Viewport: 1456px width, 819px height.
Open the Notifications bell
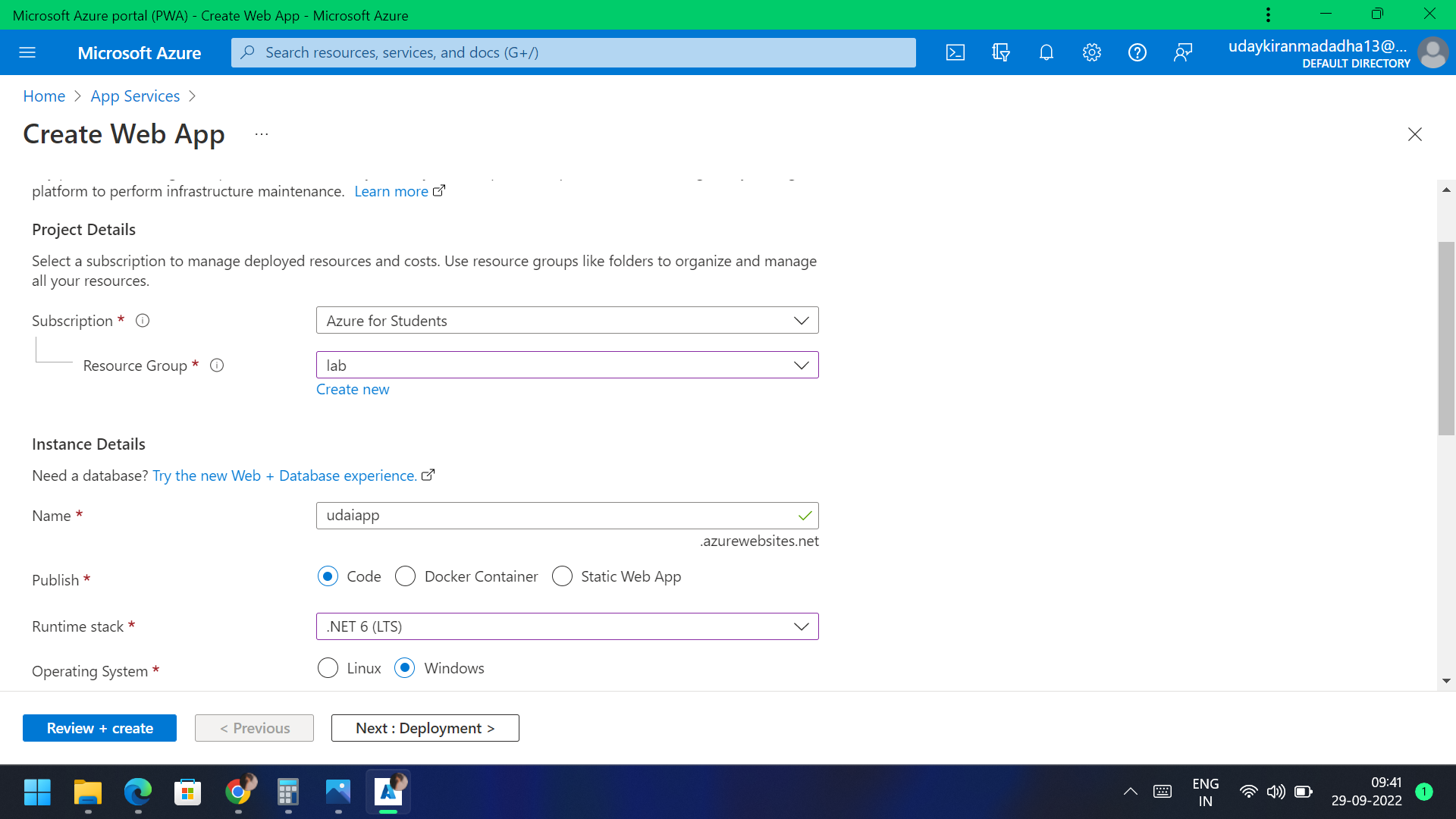pos(1046,52)
